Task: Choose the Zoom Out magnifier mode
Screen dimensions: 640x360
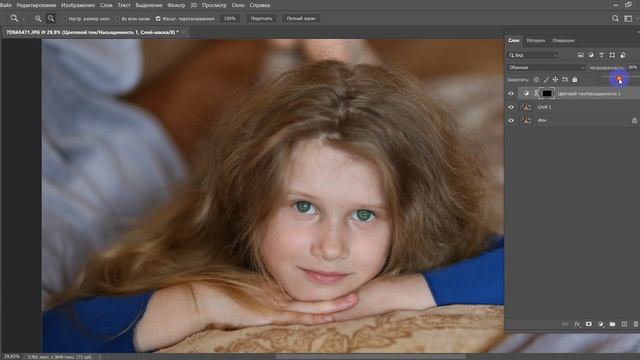Action: point(51,18)
